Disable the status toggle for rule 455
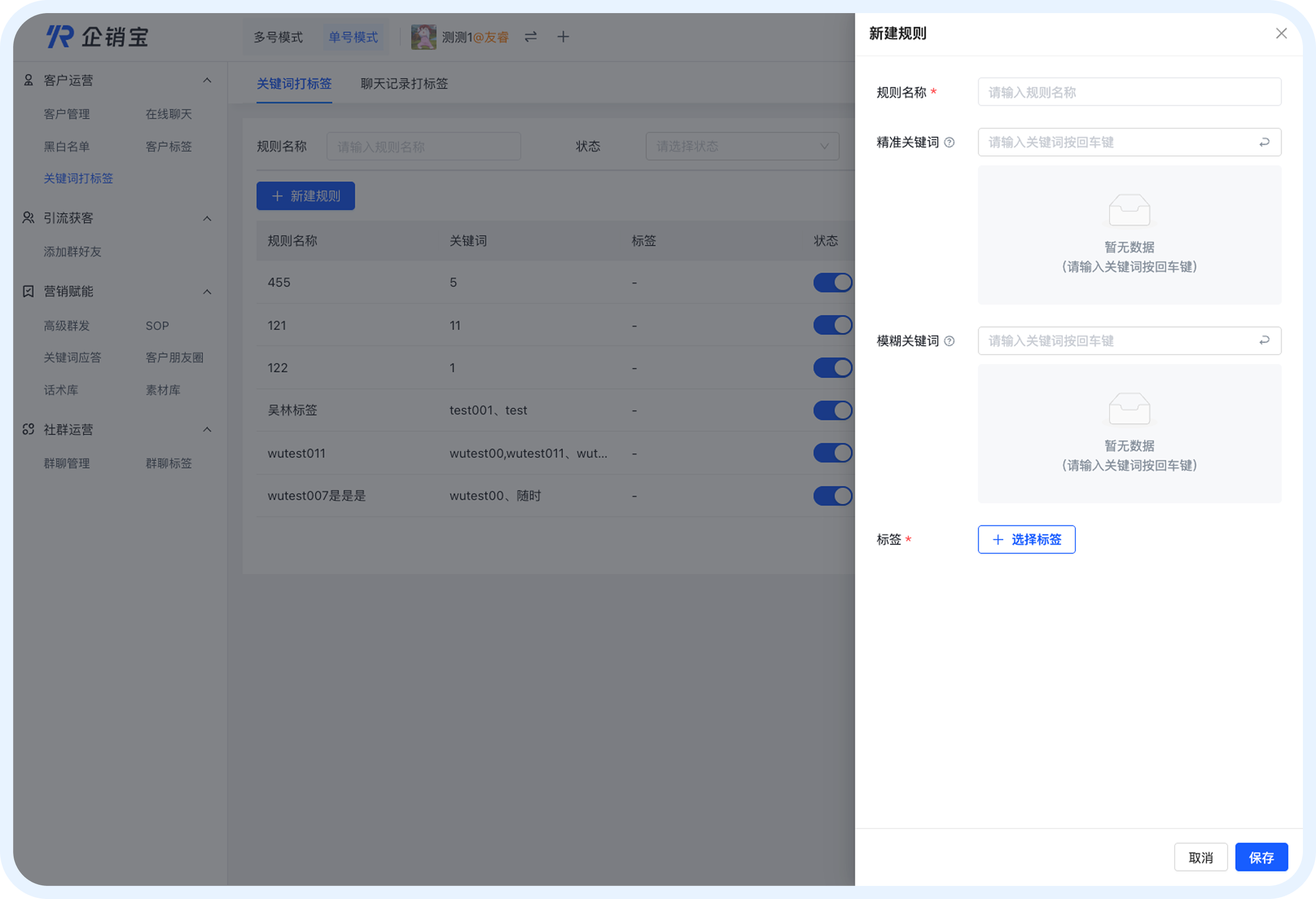 (x=833, y=283)
